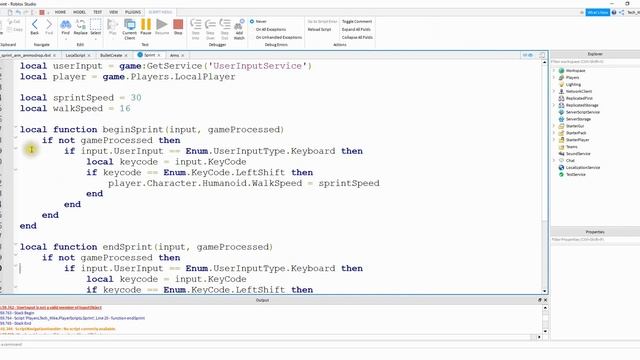Expand the StarterGui tree node
The height and width of the screenshot is (360, 640).
tap(554, 126)
